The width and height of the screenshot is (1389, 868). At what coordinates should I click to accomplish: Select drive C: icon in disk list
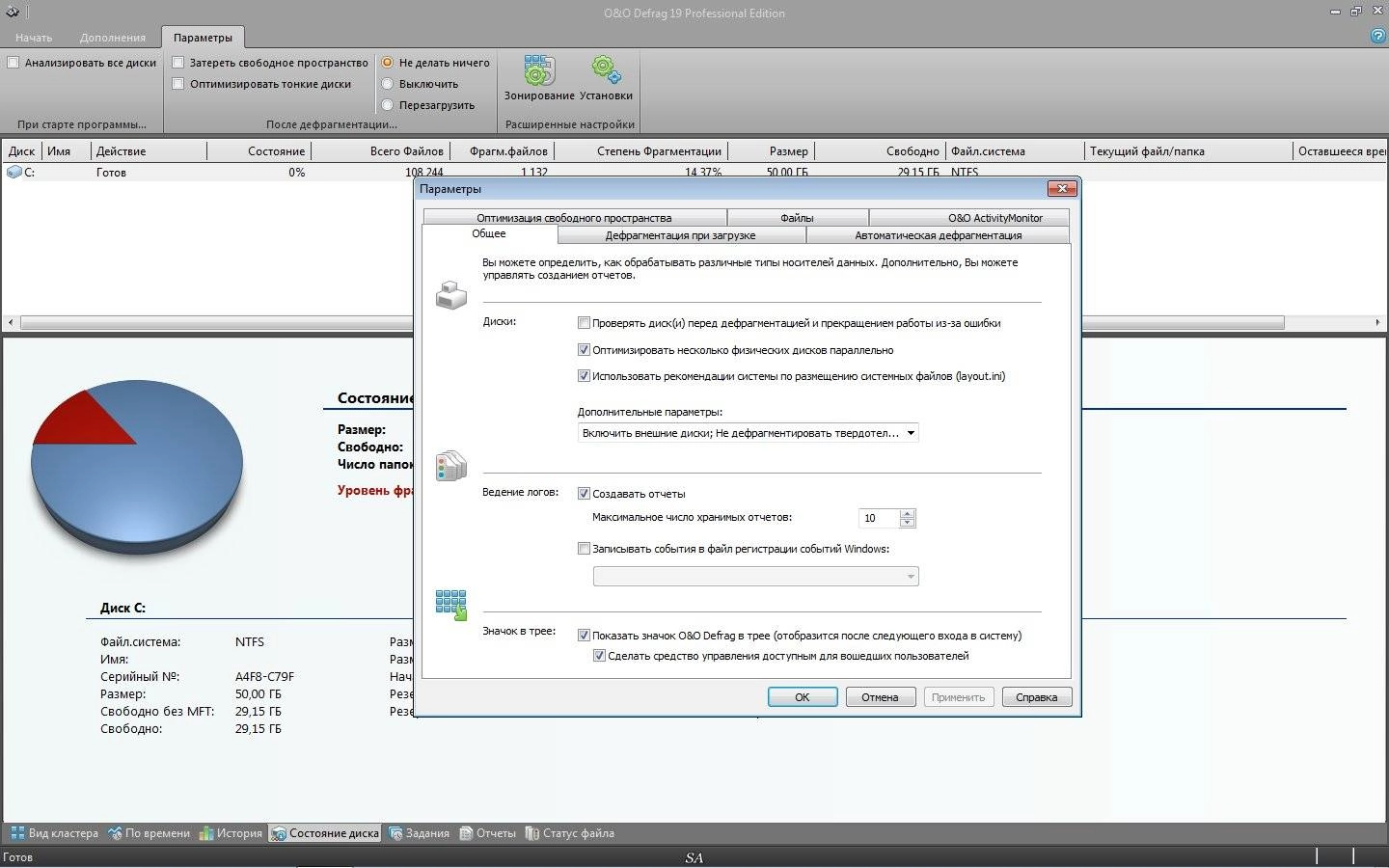point(14,172)
